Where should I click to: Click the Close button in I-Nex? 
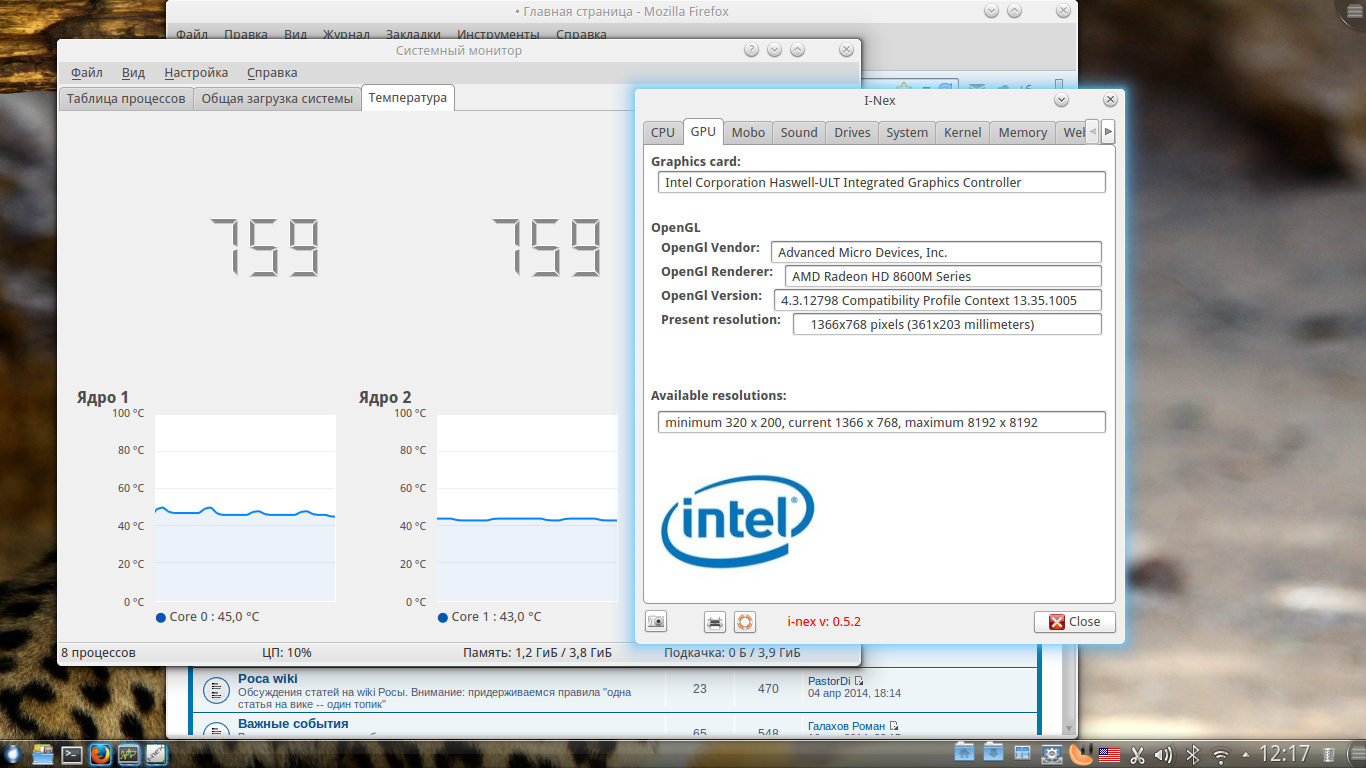click(x=1075, y=622)
